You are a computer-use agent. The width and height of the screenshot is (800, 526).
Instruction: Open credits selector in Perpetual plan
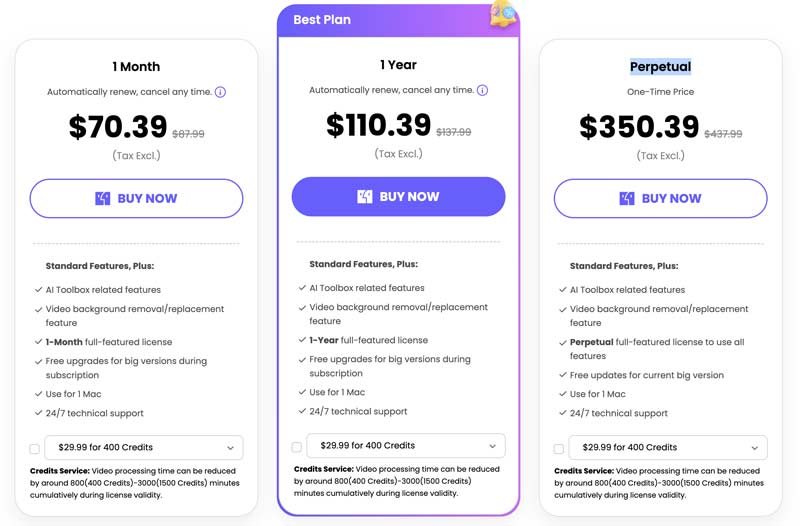click(x=668, y=447)
